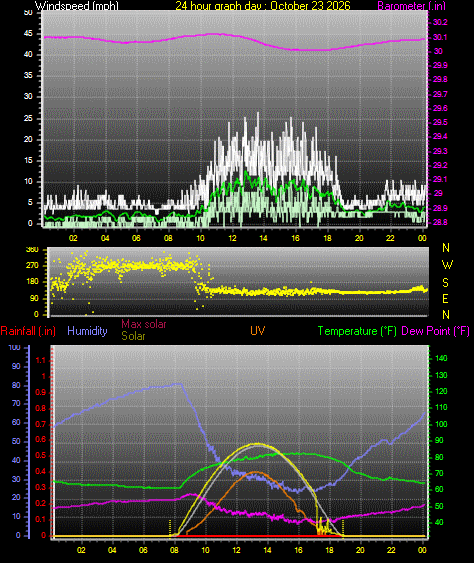The width and height of the screenshot is (474, 563).
Task: Click the 12 hour label under wind graph
Action: click(x=232, y=238)
